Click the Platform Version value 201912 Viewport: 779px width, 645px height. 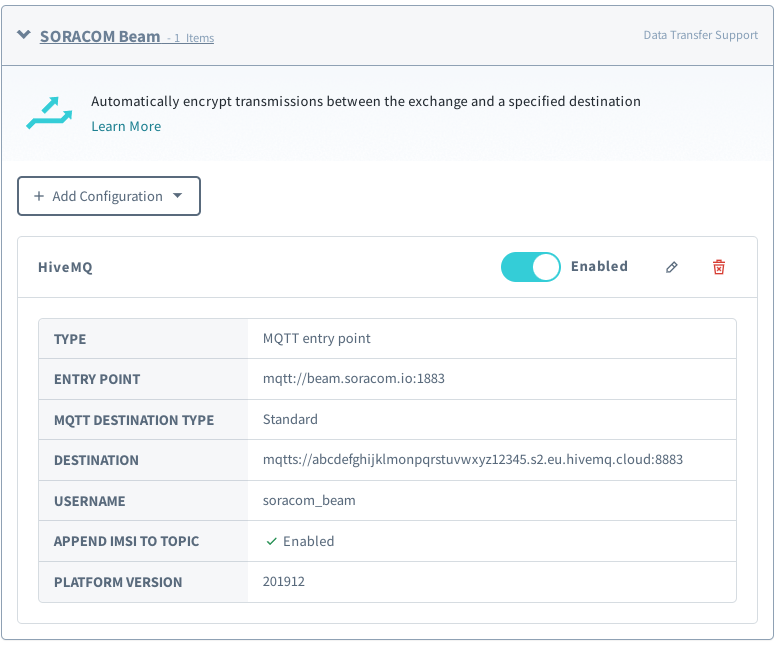[x=284, y=581]
